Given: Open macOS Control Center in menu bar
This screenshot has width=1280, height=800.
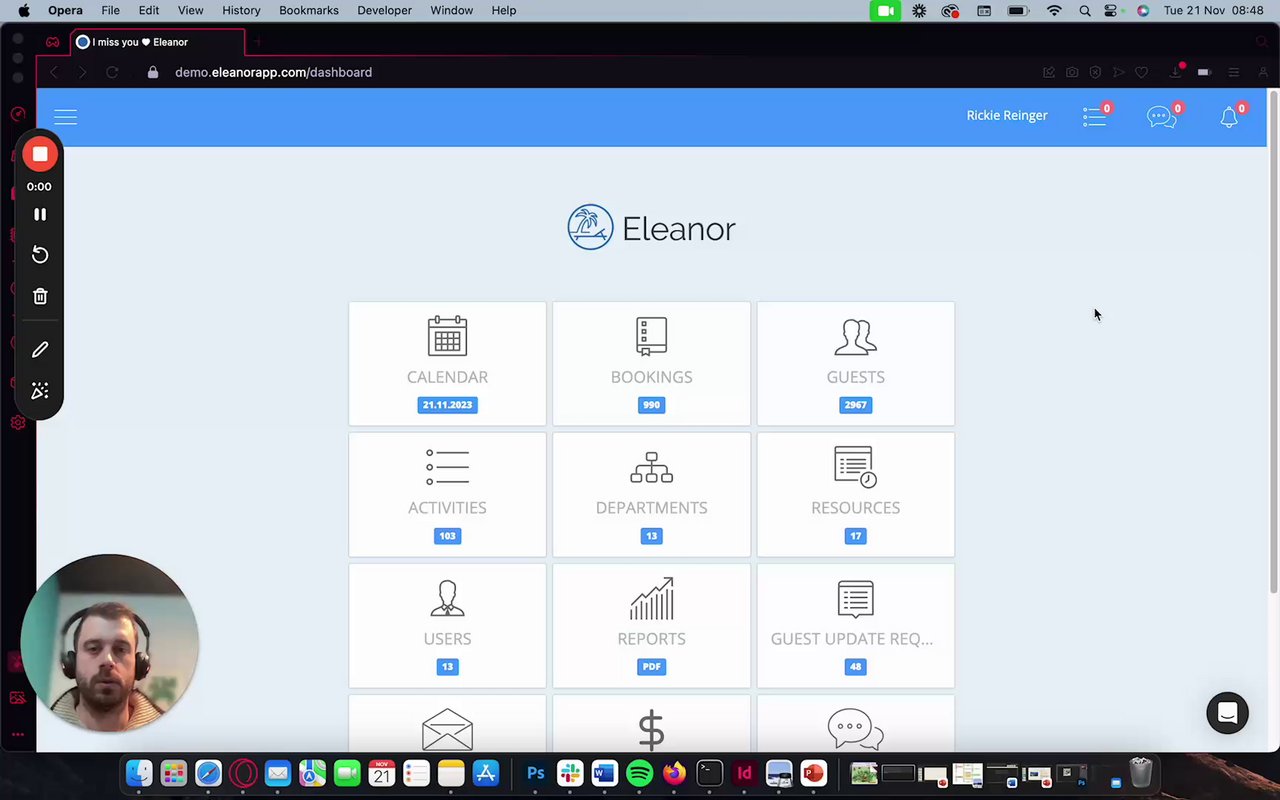Looking at the screenshot, I should [1111, 10].
